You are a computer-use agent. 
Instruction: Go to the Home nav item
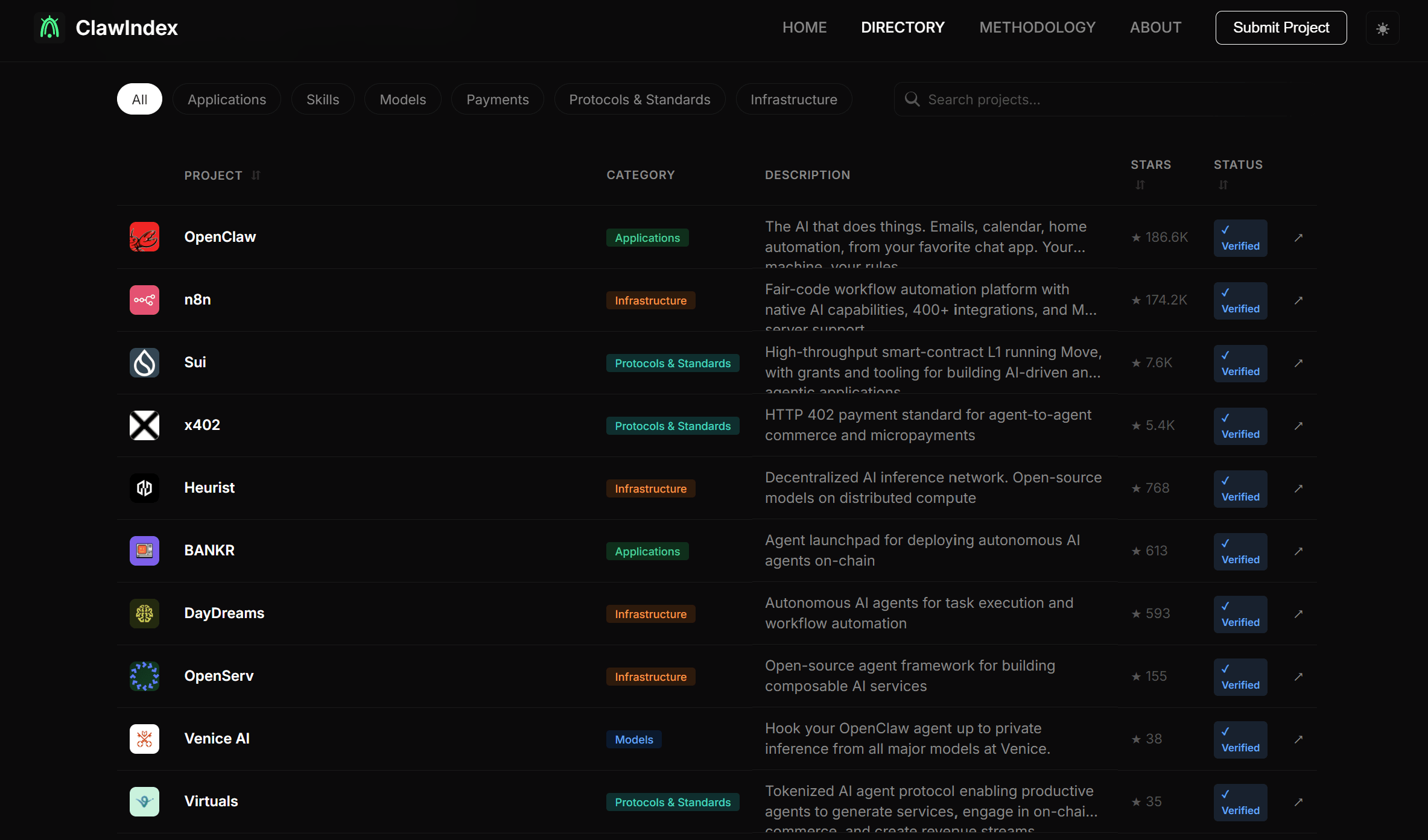[x=804, y=28]
